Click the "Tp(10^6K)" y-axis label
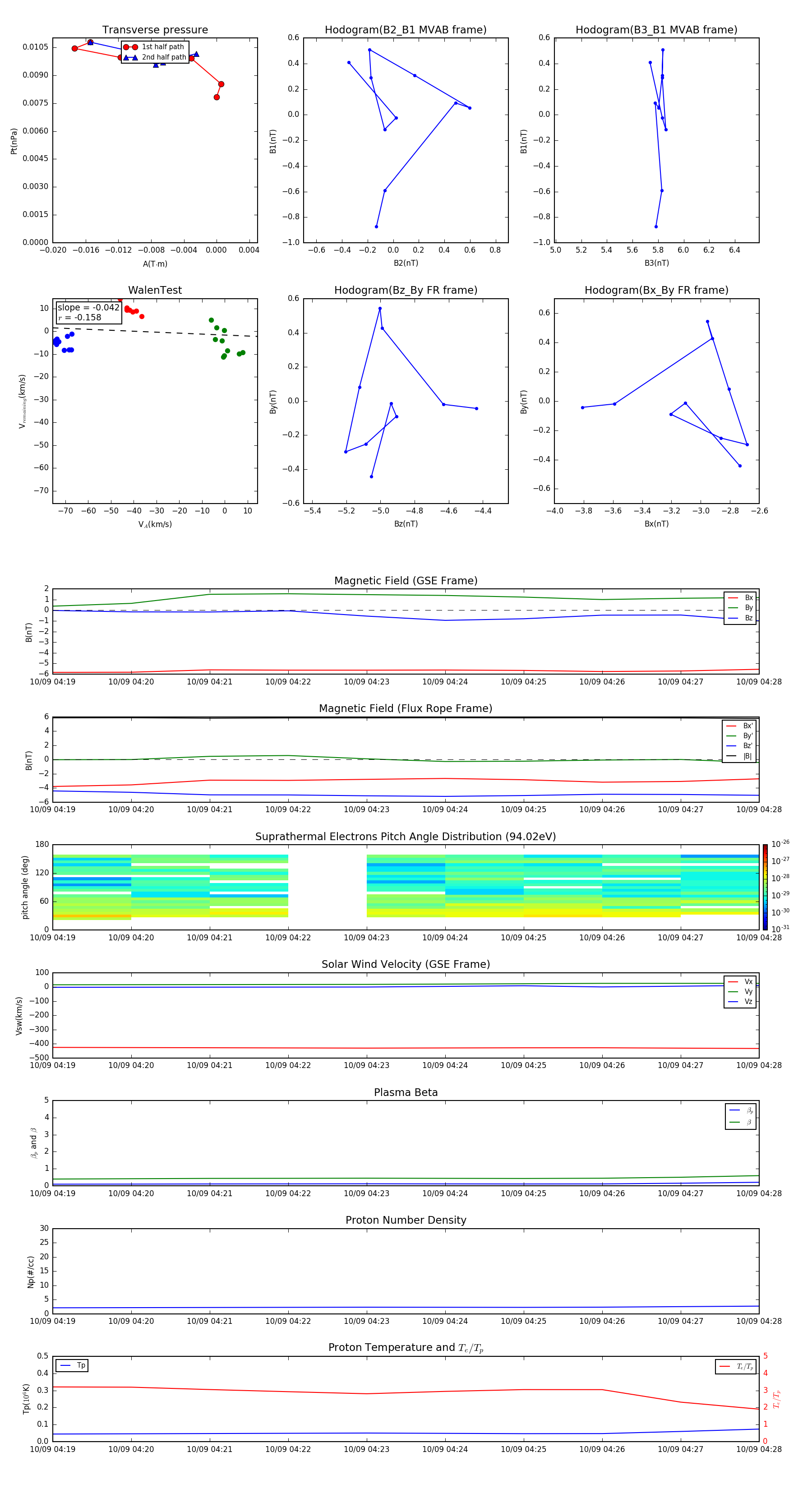This screenshot has height=1489, width=812. [x=26, y=1399]
